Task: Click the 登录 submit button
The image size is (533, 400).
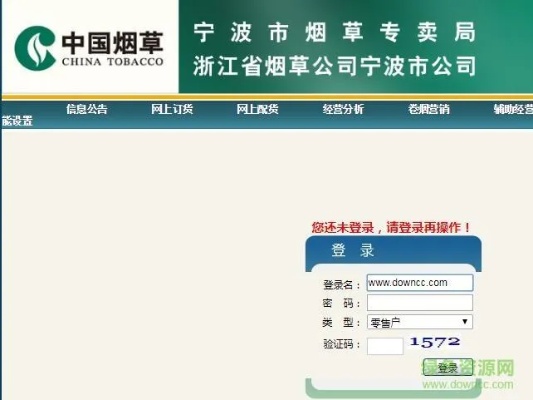Action: [x=448, y=367]
